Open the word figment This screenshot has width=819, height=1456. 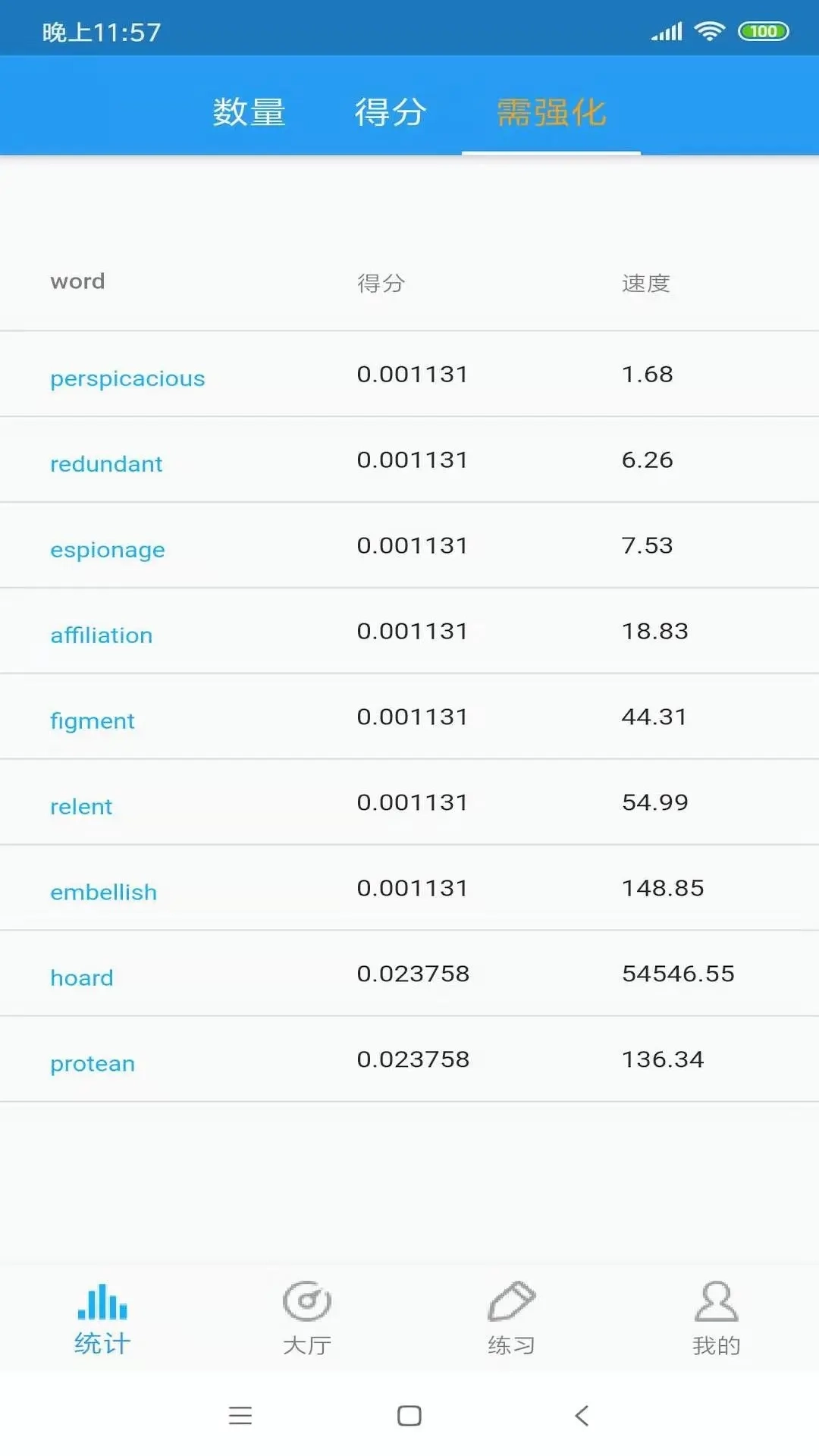point(93,720)
